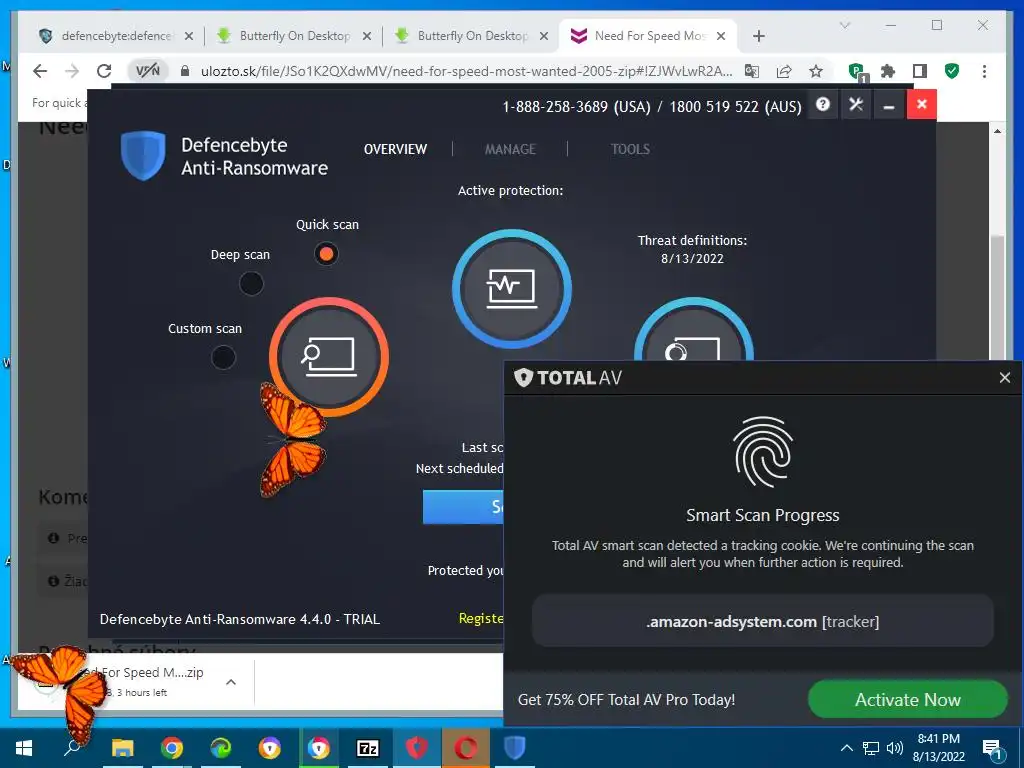Click the translate page icon
This screenshot has width=1024, height=768.
tap(752, 71)
